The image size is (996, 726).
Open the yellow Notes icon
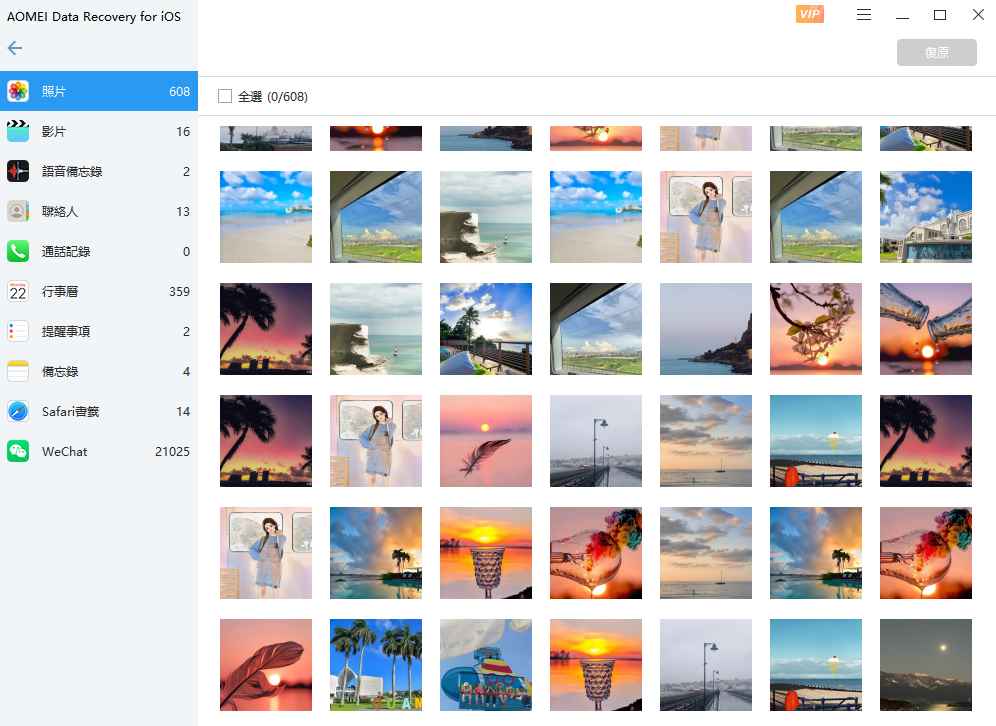[x=18, y=371]
